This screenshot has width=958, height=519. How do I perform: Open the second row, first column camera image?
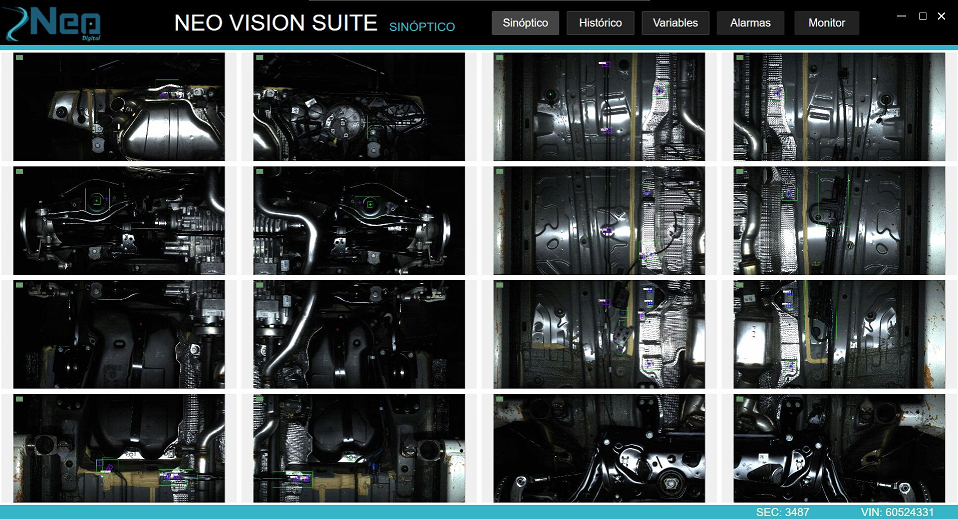click(x=119, y=220)
